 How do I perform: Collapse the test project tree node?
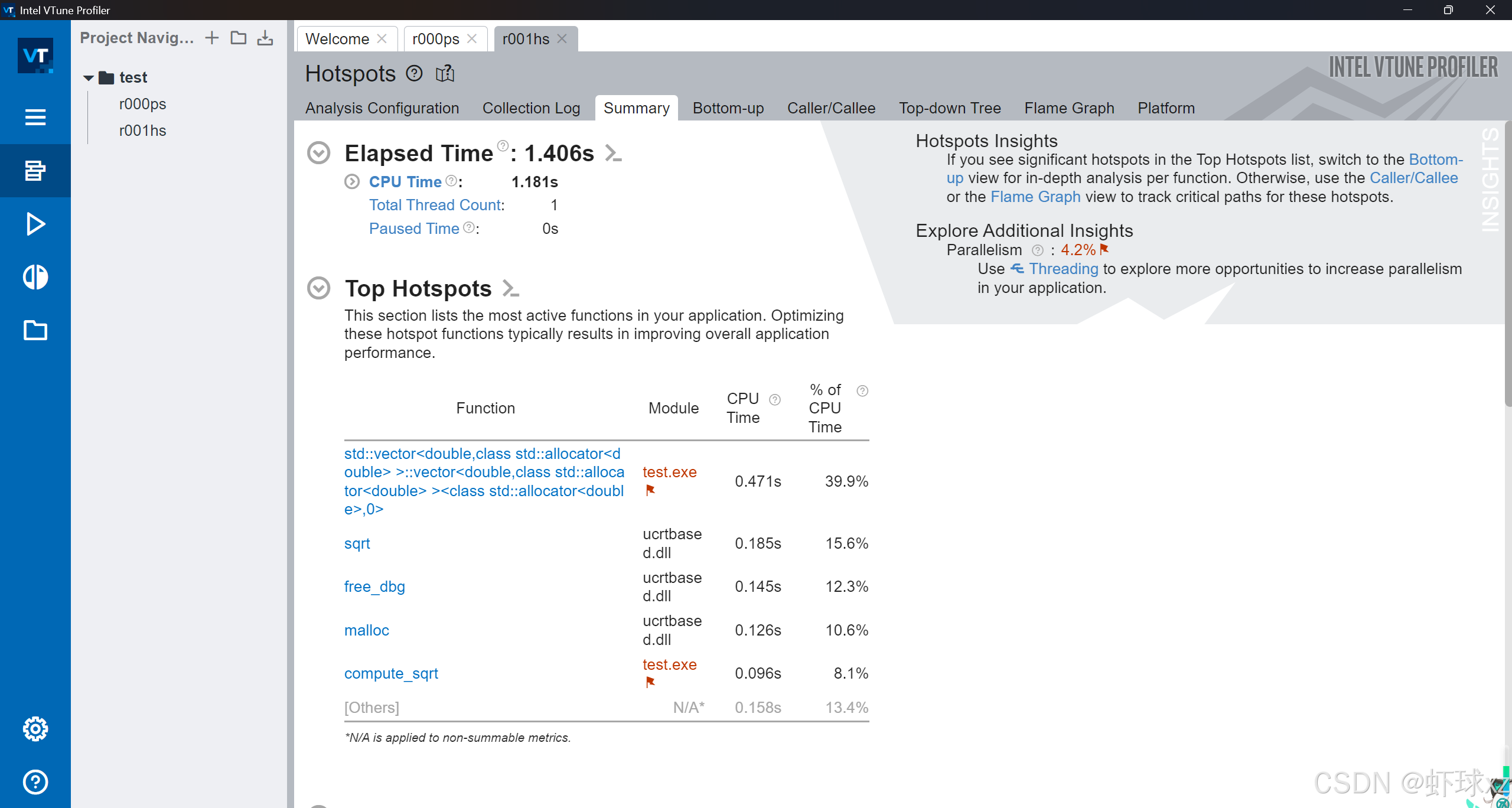click(x=89, y=77)
